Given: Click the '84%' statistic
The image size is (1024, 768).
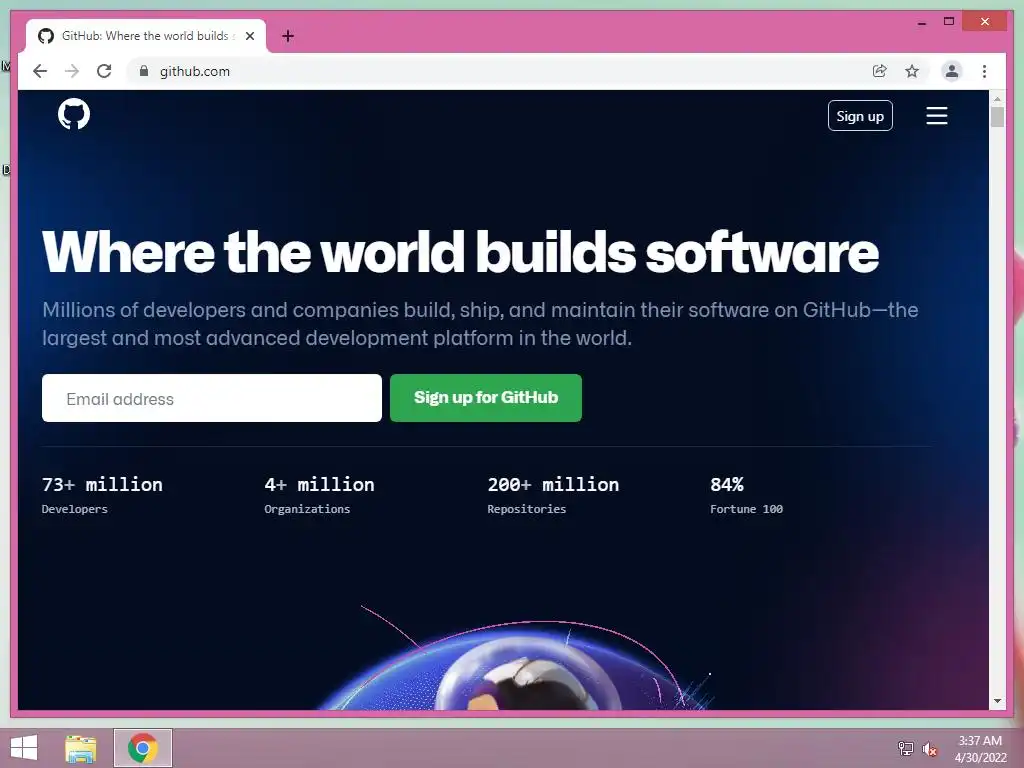Looking at the screenshot, I should click(x=727, y=485).
